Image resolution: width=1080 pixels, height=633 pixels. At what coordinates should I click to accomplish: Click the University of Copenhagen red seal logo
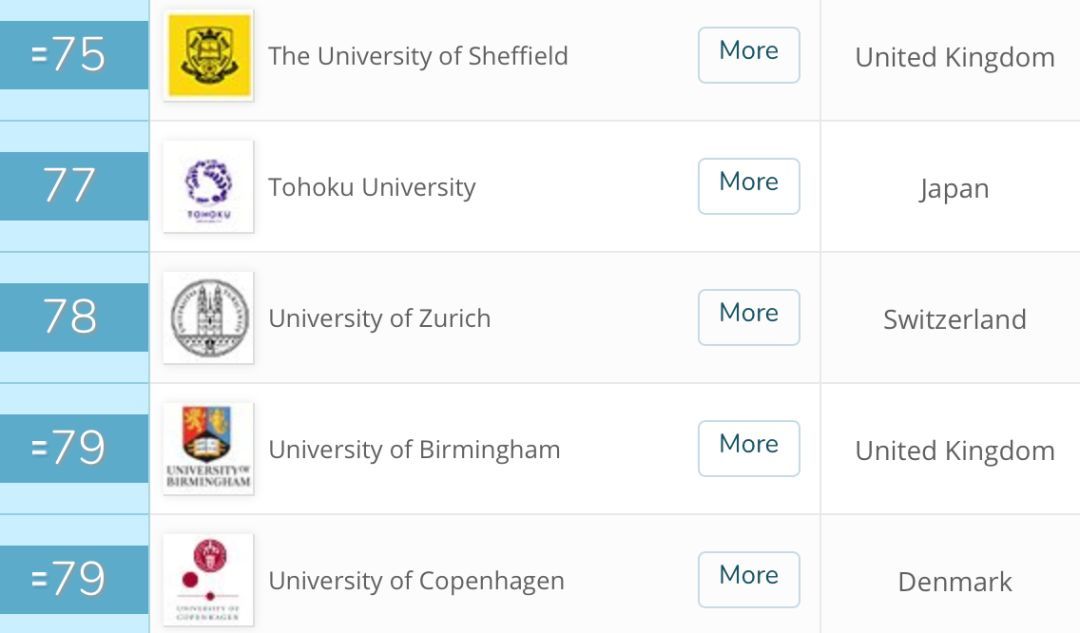(x=209, y=579)
